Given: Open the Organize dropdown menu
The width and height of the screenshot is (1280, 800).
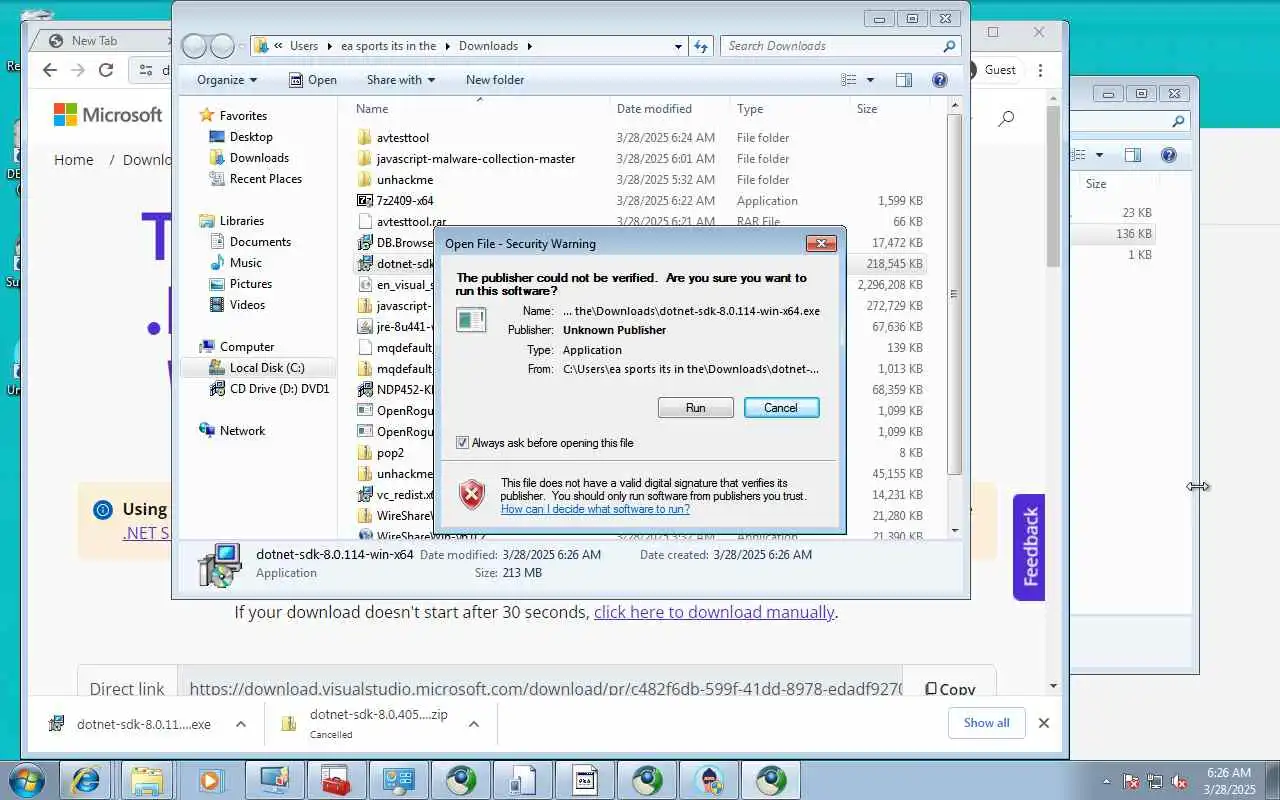Looking at the screenshot, I should pyautogui.click(x=227, y=80).
